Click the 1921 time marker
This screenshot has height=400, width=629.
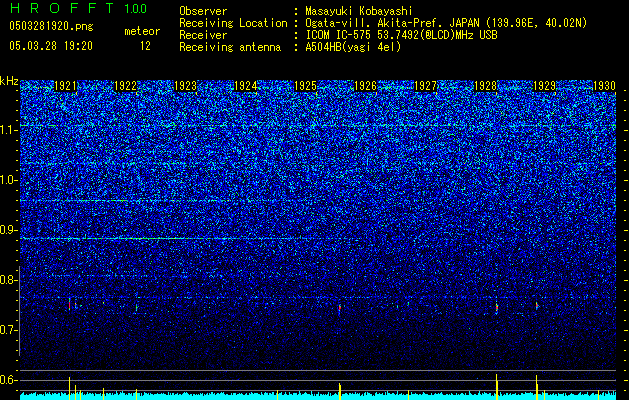(65, 86)
